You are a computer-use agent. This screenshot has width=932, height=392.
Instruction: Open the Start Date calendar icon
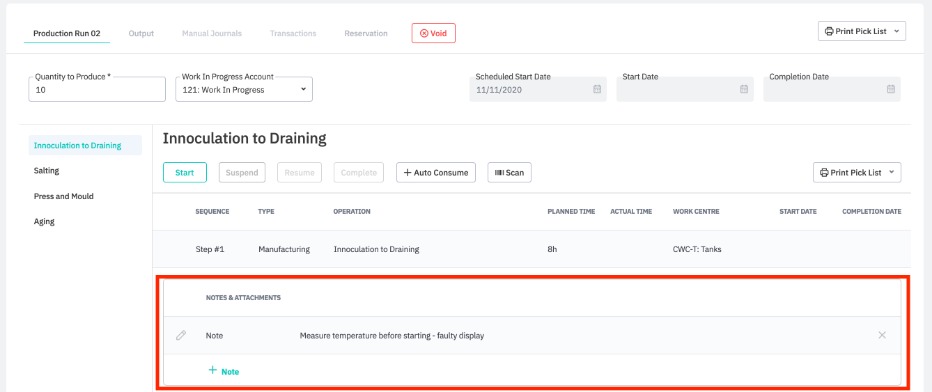tap(744, 89)
